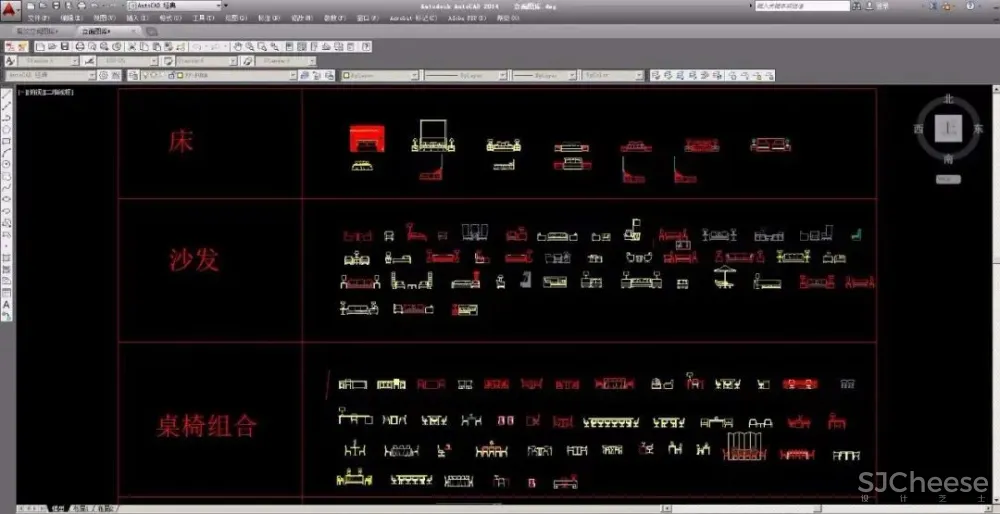1000x514 pixels.
Task: Click the Save icon in standard toolbar
Action: 64,46
